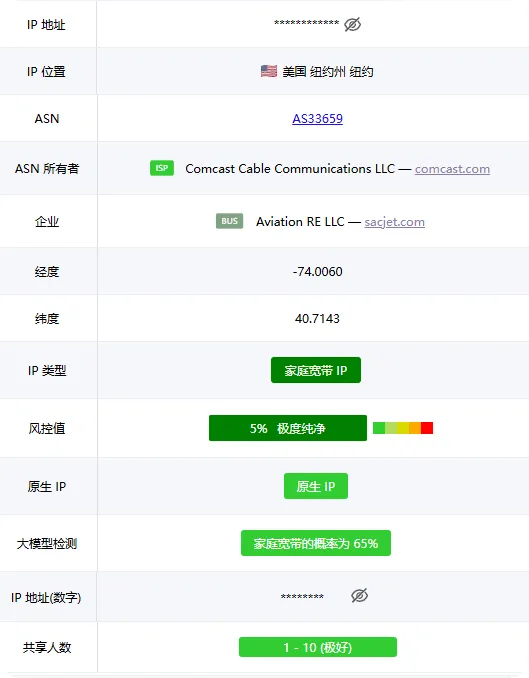This screenshot has height=678, width=529.
Task: Click the US flag icon in IP 位置 row
Action: click(x=269, y=71)
